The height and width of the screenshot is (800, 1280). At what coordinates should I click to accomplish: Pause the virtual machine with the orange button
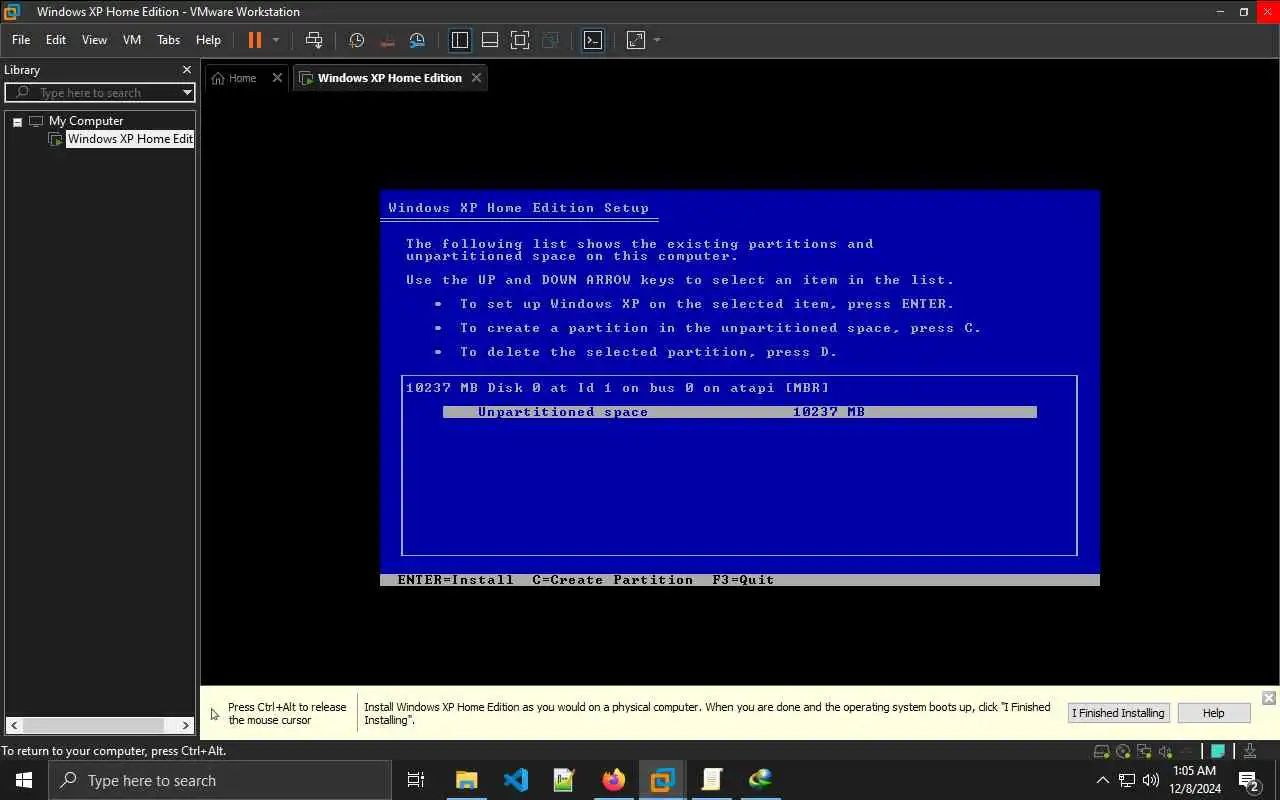[x=254, y=40]
